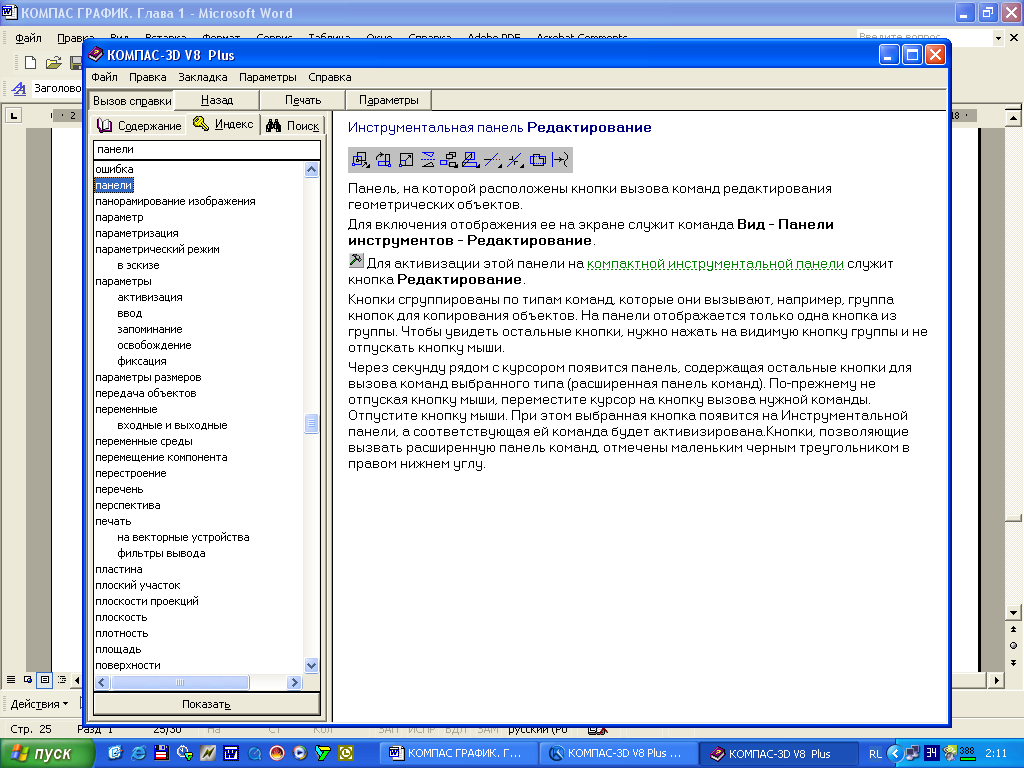This screenshot has width=1024, height=768.
Task: Open the Действия dropdown in Word drawing toolbar
Action: [39, 704]
